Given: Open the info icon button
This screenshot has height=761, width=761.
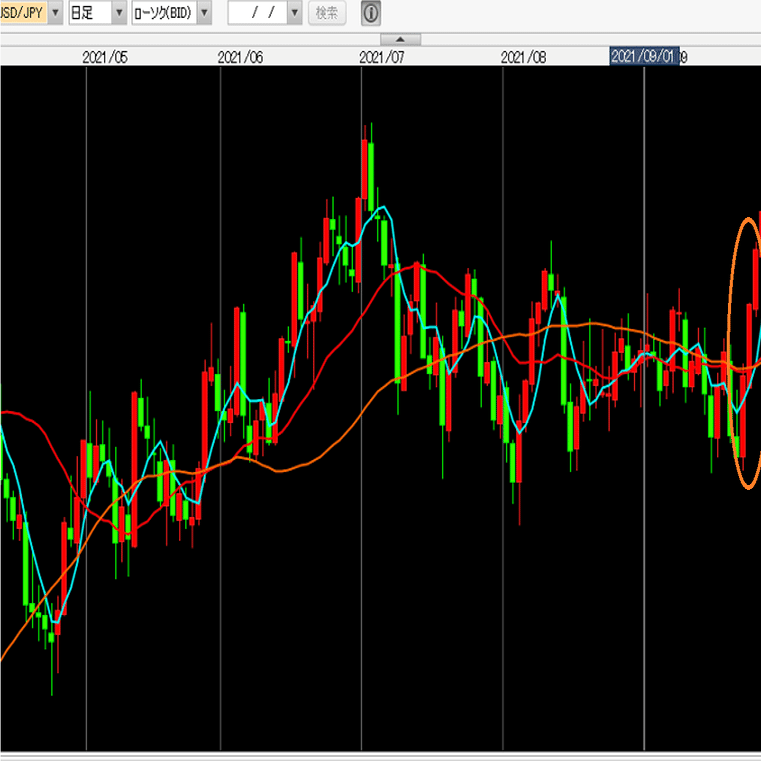Looking at the screenshot, I should [371, 13].
